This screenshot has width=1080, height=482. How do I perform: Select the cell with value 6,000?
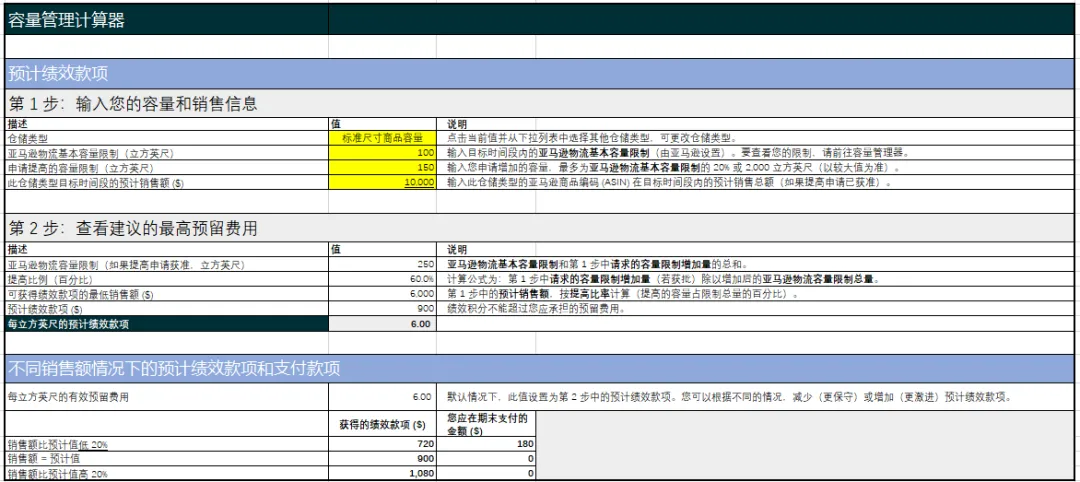coord(382,294)
